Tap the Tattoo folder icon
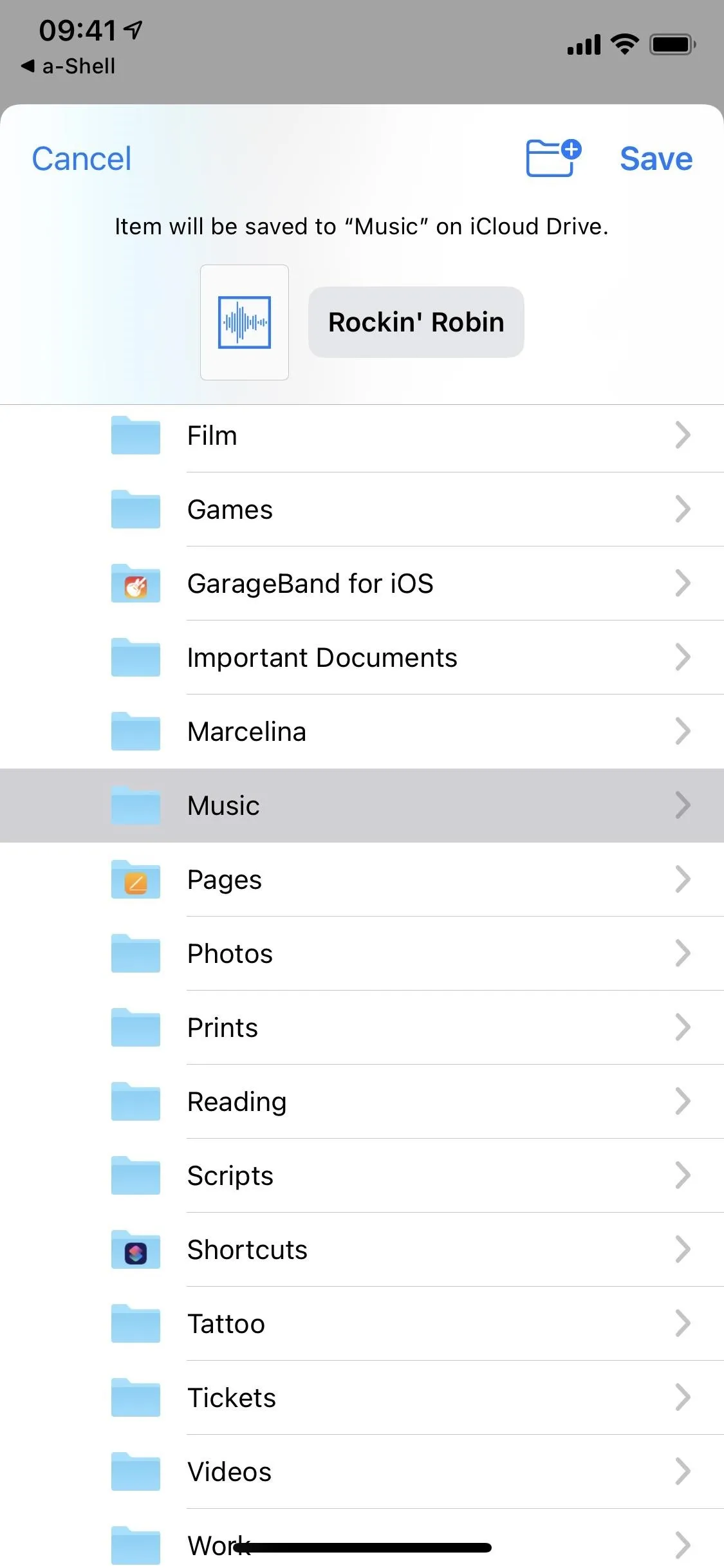 tap(135, 1323)
